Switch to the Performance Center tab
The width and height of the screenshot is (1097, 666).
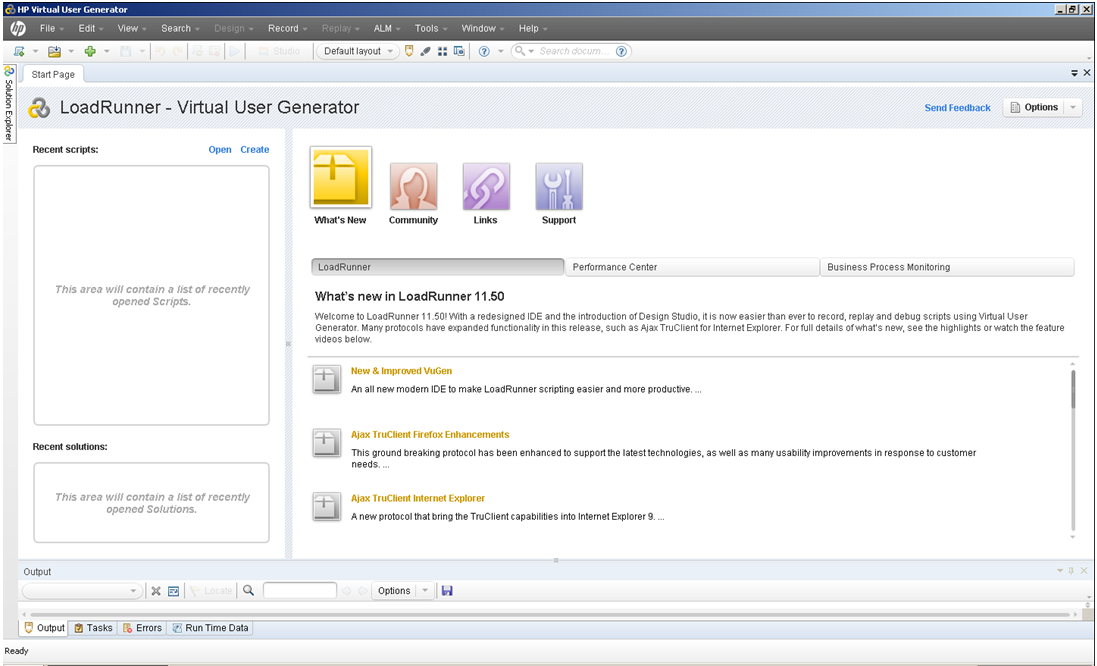click(692, 267)
